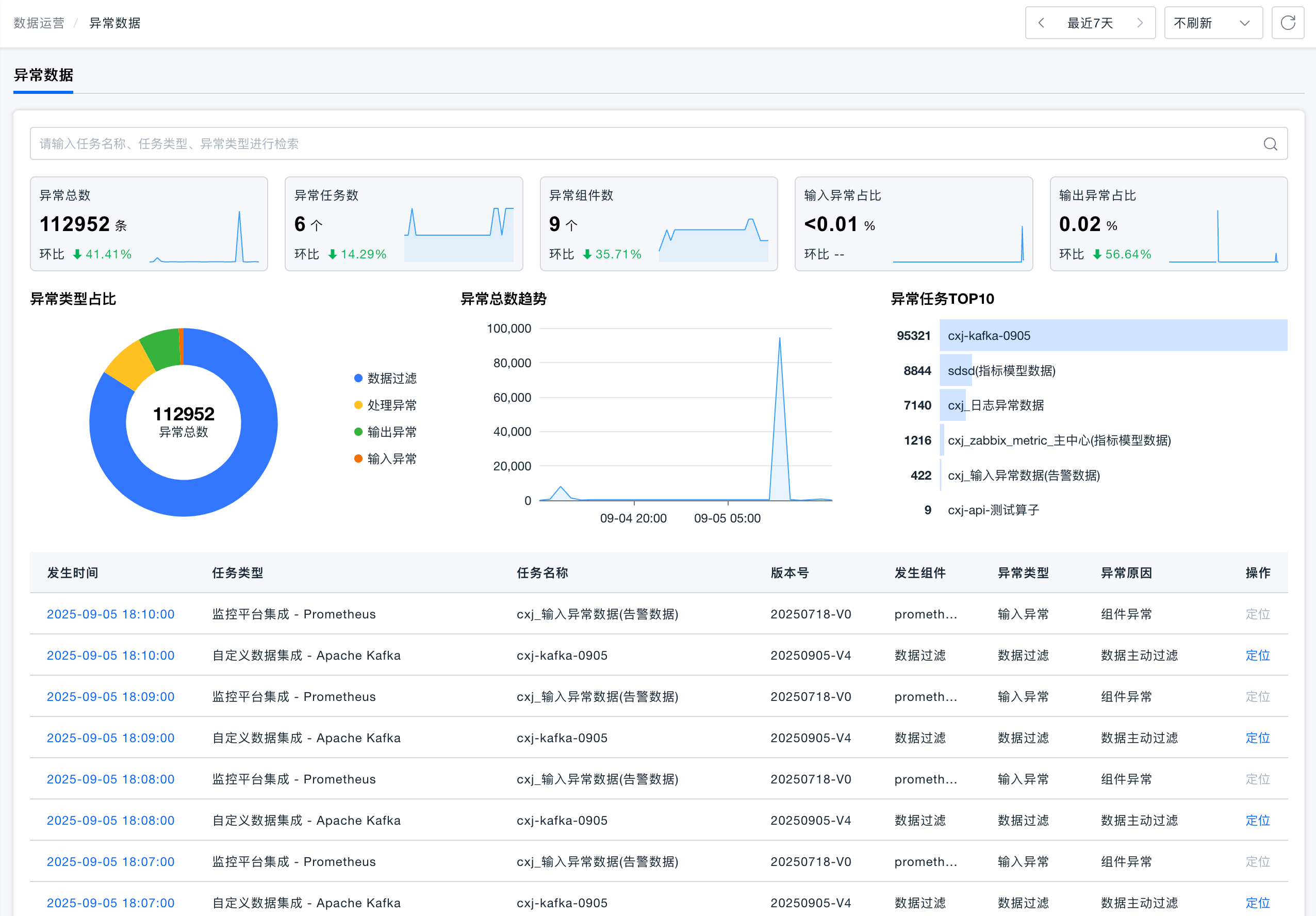Expand the 不刷新 dropdown arrow
The image size is (1316, 916).
(x=1244, y=24)
